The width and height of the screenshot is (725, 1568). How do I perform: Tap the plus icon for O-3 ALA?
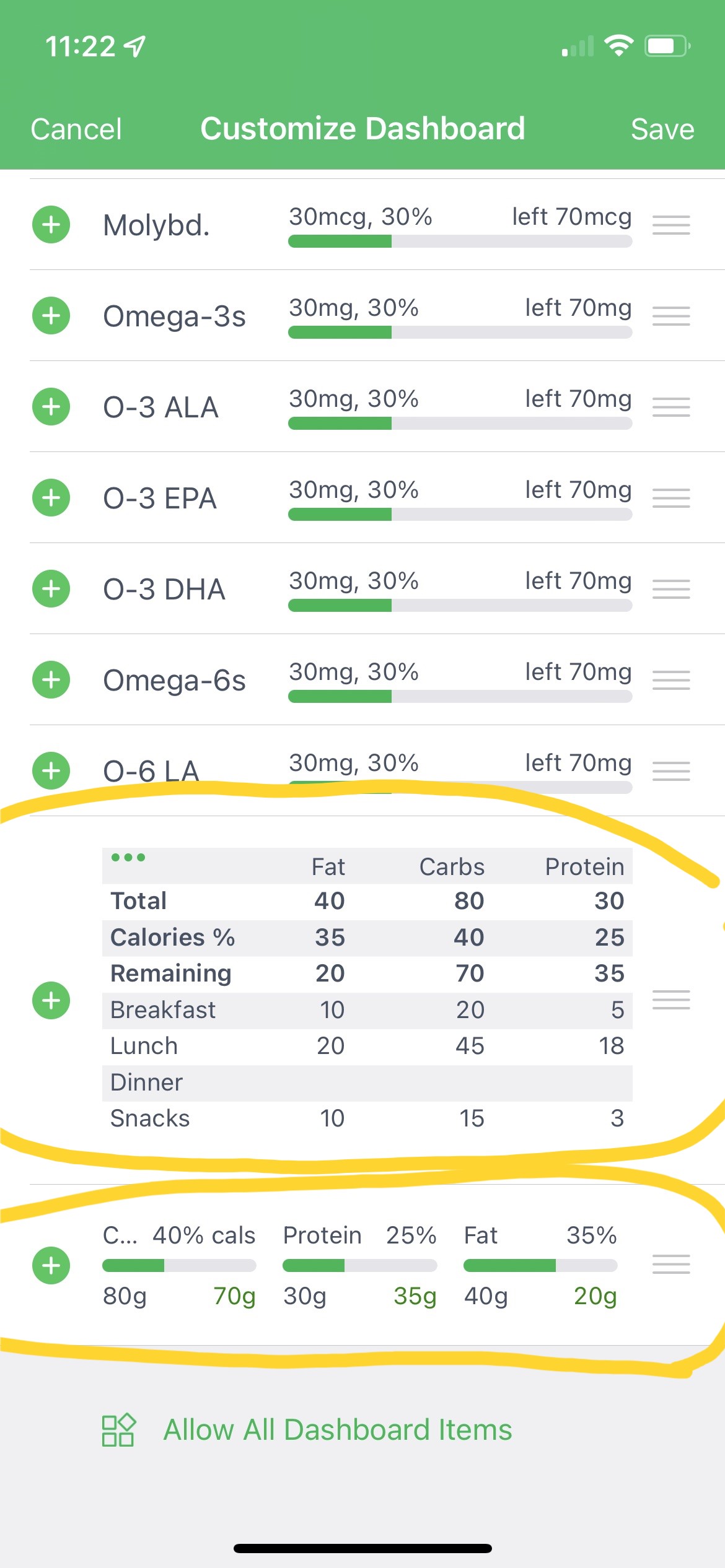click(x=51, y=407)
